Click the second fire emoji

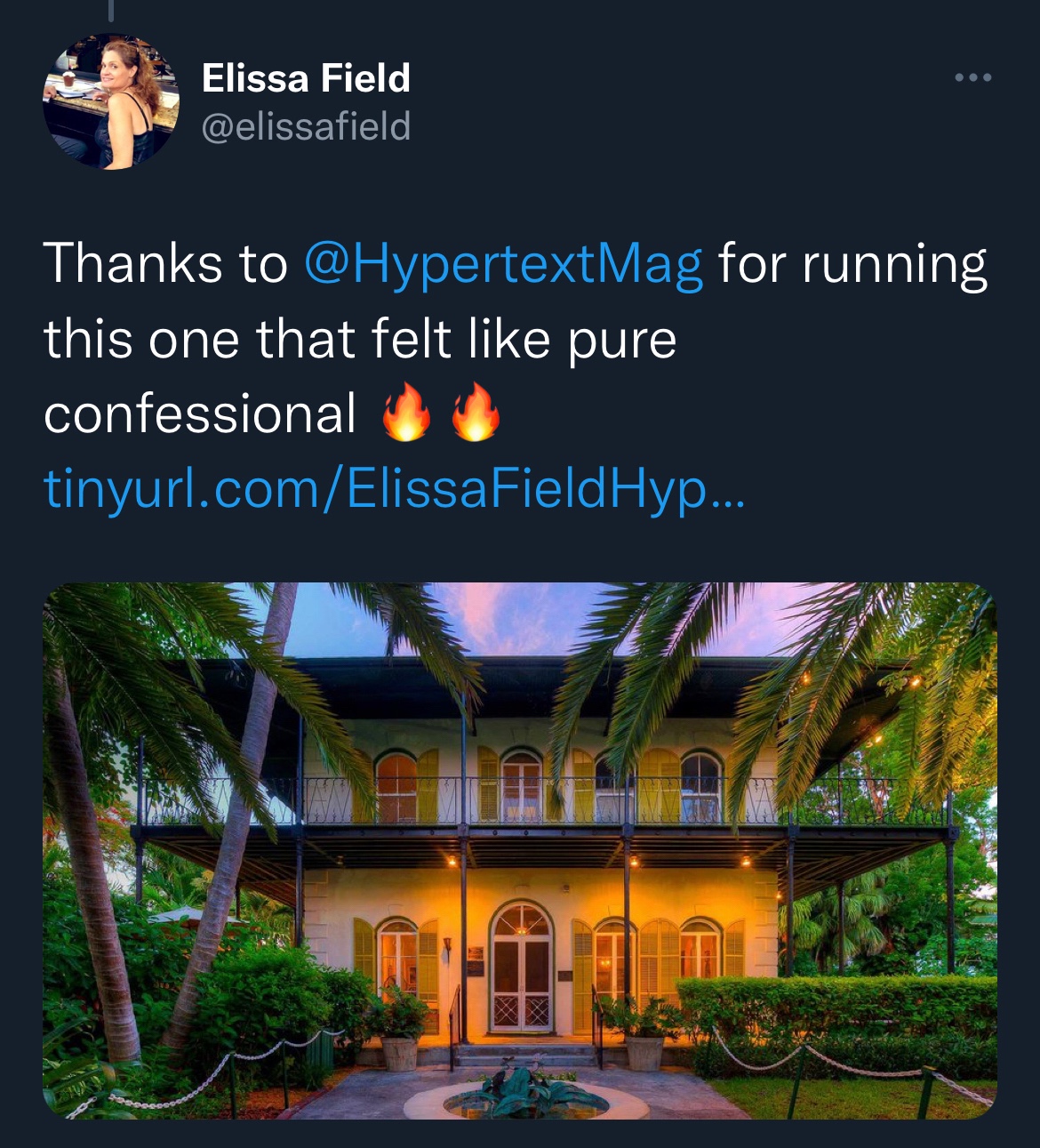point(476,413)
